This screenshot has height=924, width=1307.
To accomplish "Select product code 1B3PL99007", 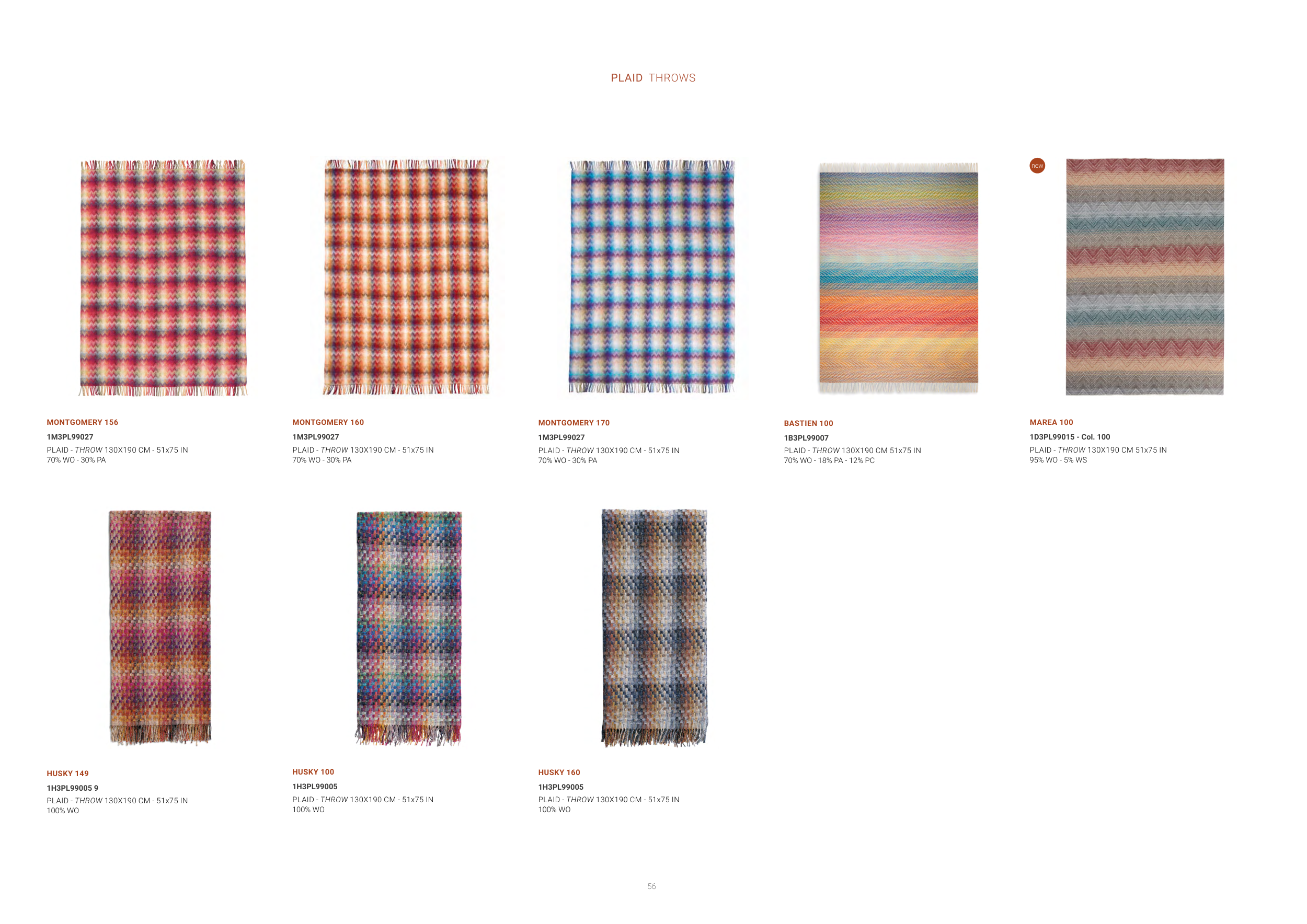I will point(806,438).
